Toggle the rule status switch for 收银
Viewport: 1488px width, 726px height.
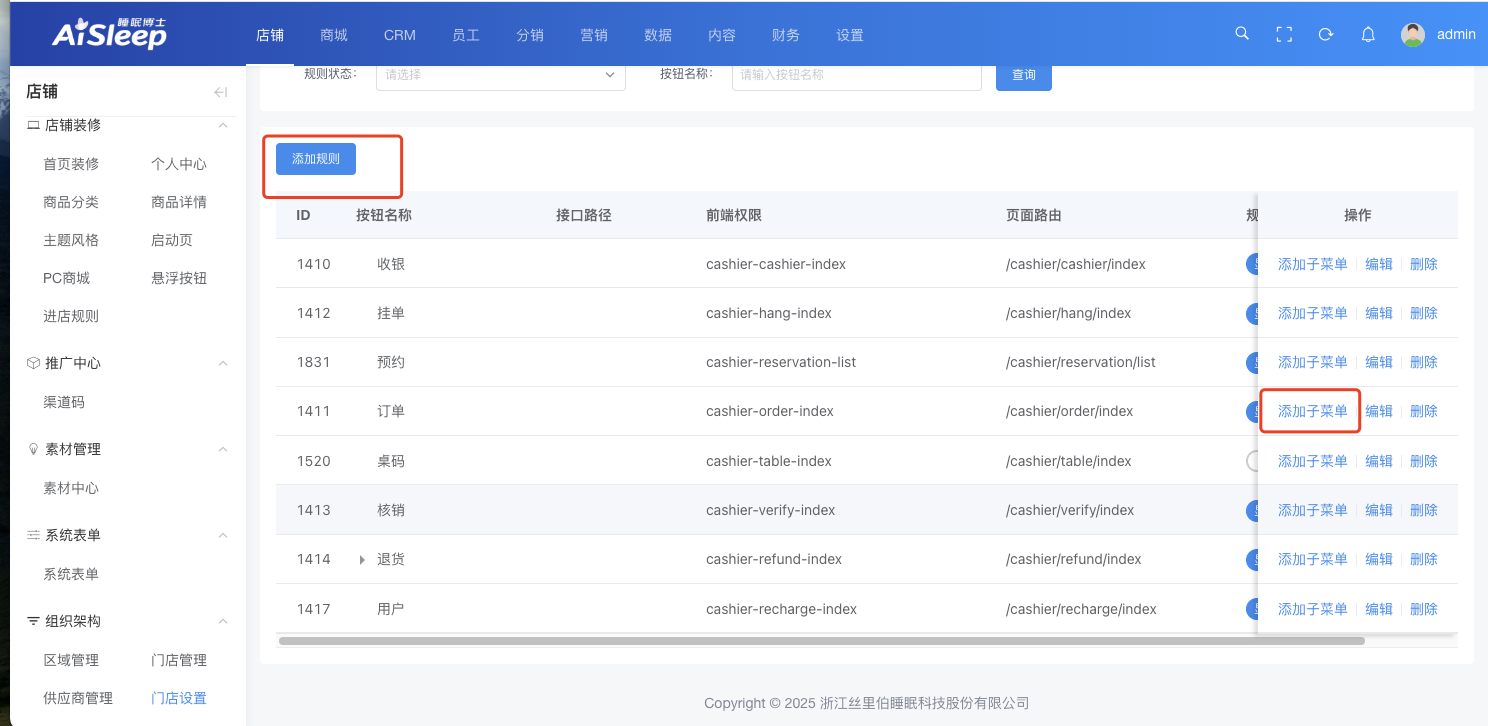tap(1252, 264)
